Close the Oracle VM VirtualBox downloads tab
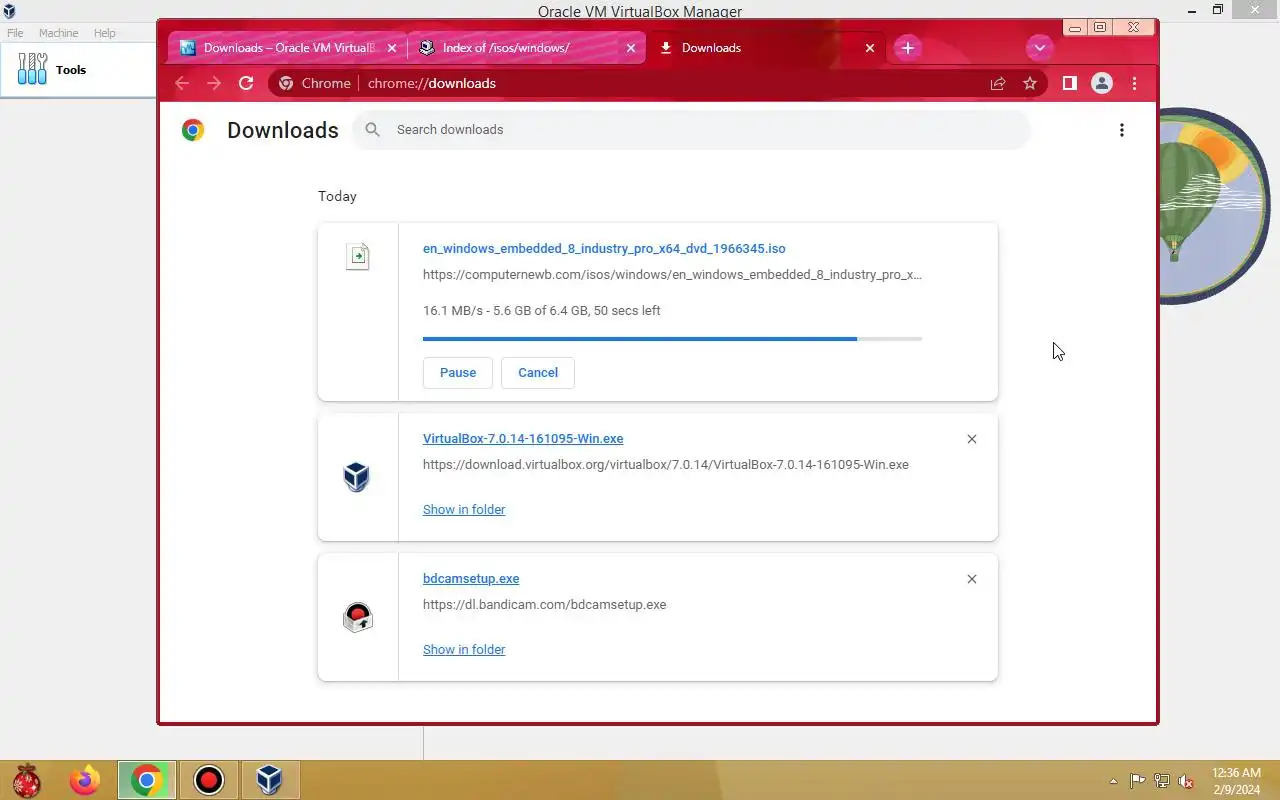Screen dimensions: 1280x800 pos(392,48)
